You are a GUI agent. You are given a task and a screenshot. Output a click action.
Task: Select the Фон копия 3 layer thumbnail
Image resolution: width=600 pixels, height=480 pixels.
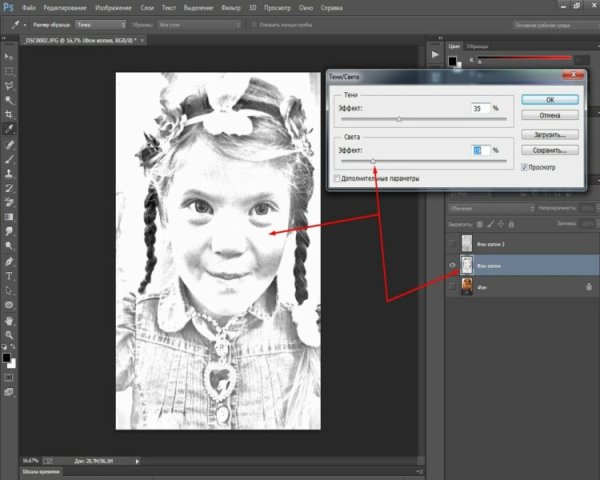tap(467, 243)
